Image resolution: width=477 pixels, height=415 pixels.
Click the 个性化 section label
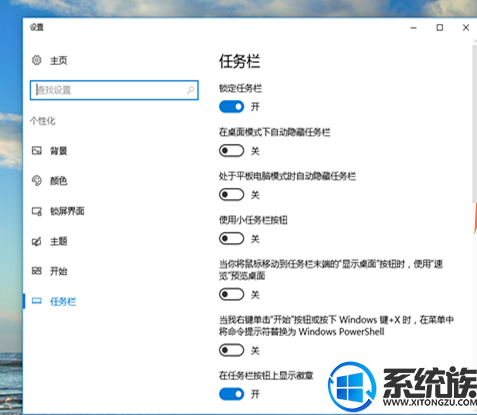pos(43,121)
